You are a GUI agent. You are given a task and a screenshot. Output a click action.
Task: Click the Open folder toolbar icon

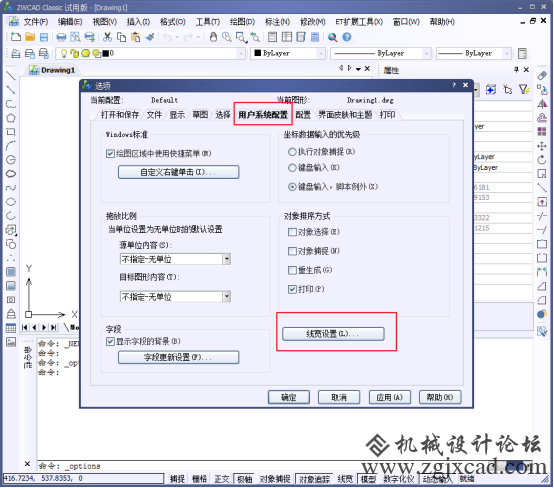coord(30,37)
